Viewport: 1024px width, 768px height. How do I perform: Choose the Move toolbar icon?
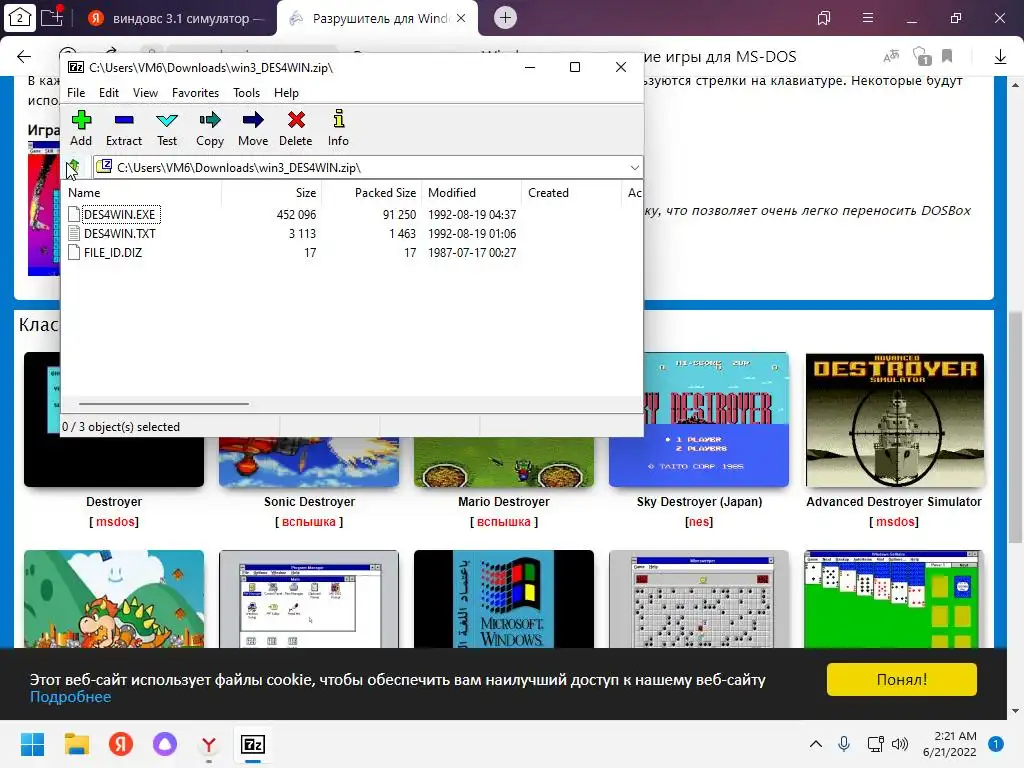coord(253,128)
